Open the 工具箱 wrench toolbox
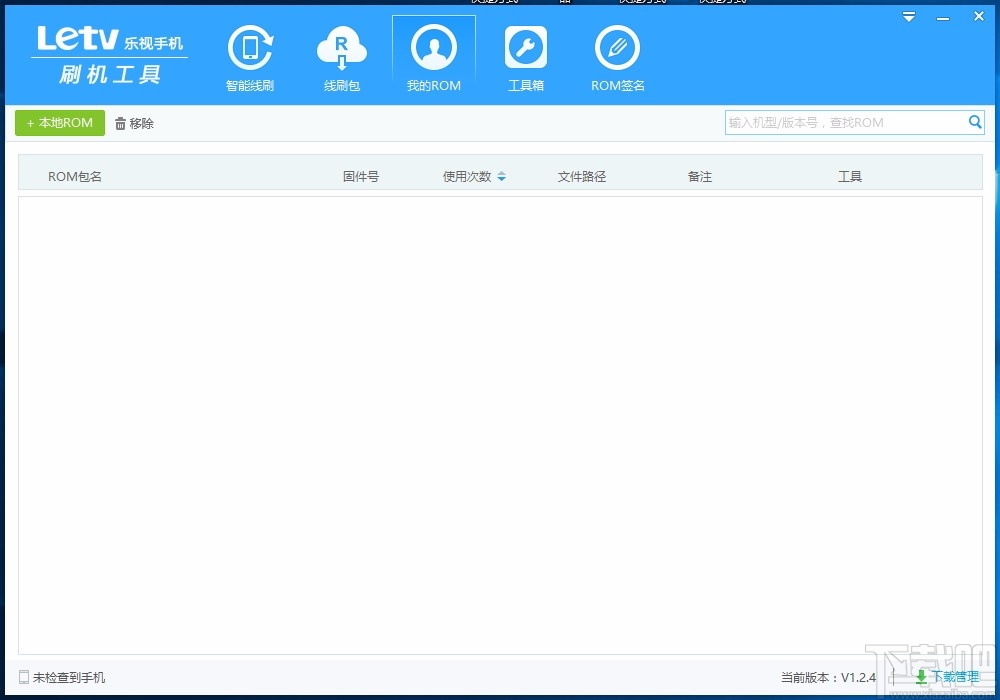1000x700 pixels. click(x=526, y=59)
